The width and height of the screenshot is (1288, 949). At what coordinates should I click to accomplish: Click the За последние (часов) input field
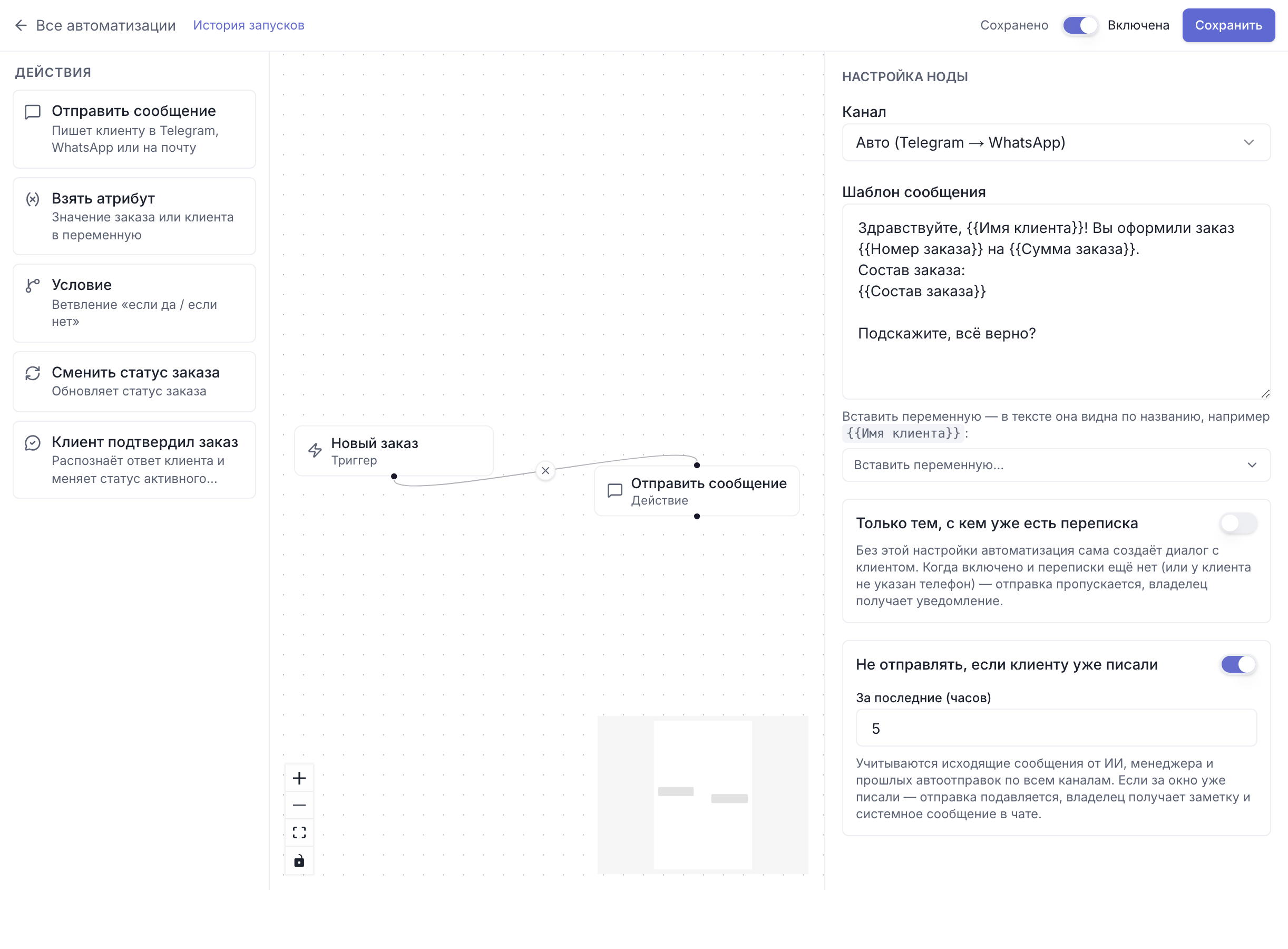tap(1056, 728)
